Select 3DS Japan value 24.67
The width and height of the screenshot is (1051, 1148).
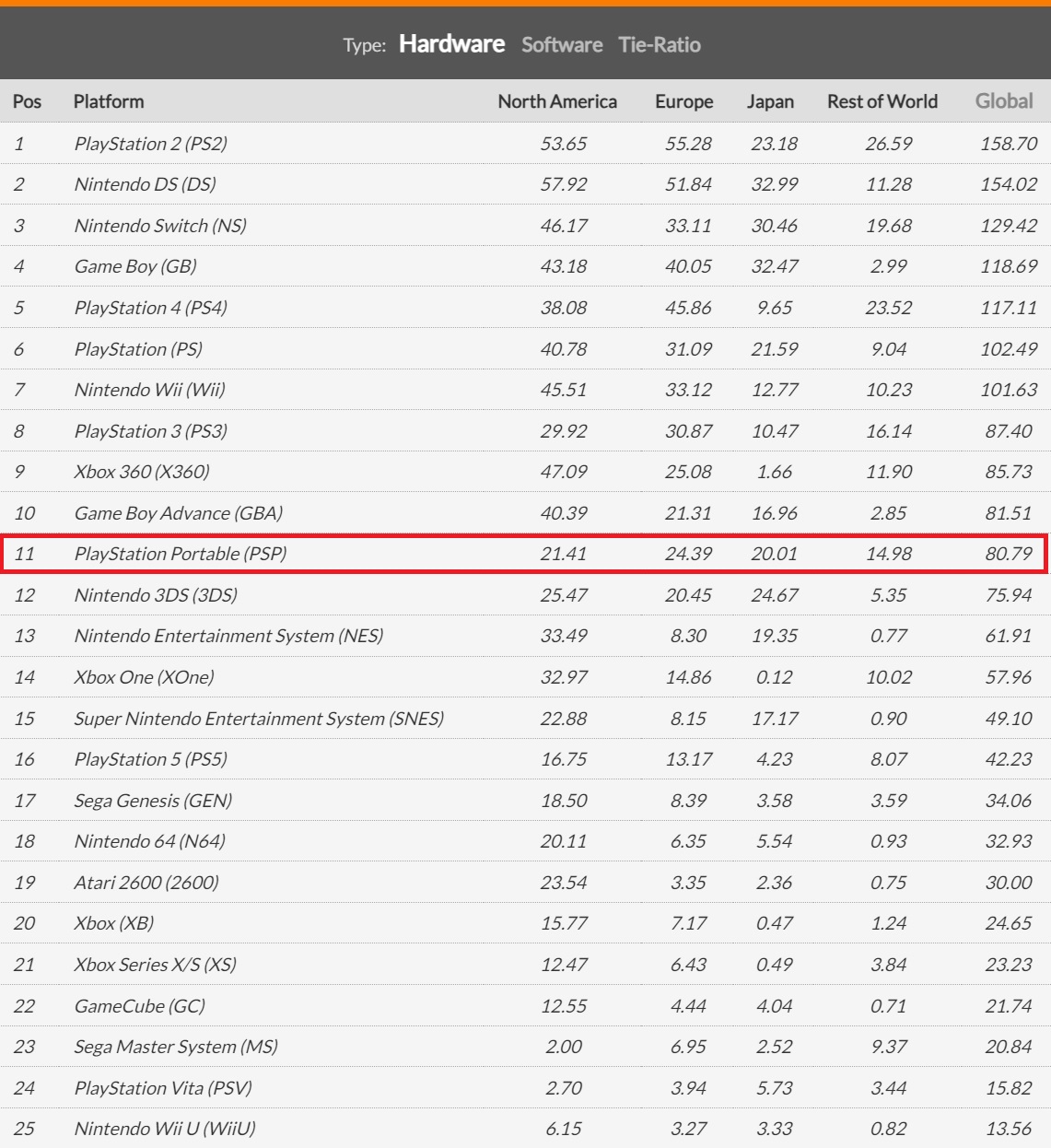tap(775, 595)
